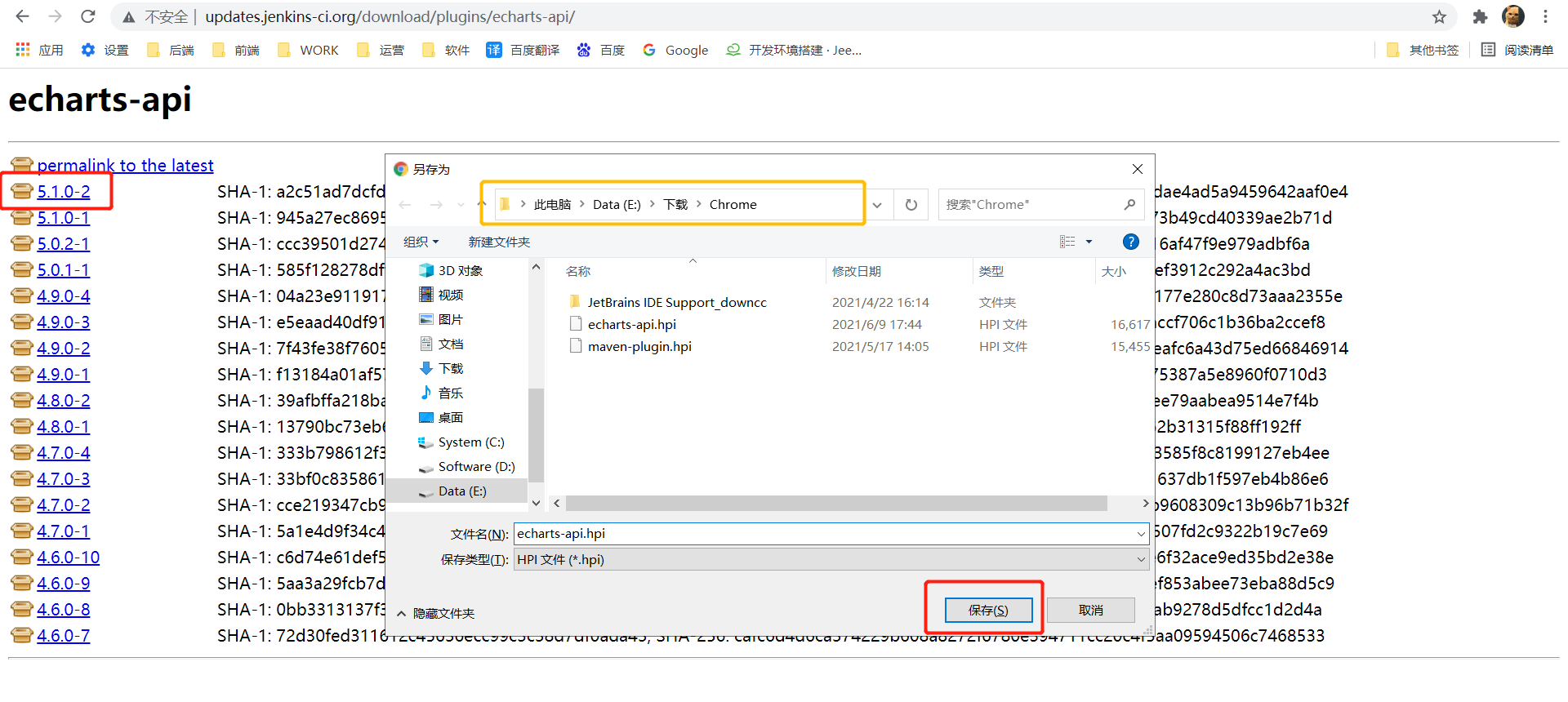Open the 4.6.0-10 version link
Screen dimensions: 1568x702
[x=68, y=557]
